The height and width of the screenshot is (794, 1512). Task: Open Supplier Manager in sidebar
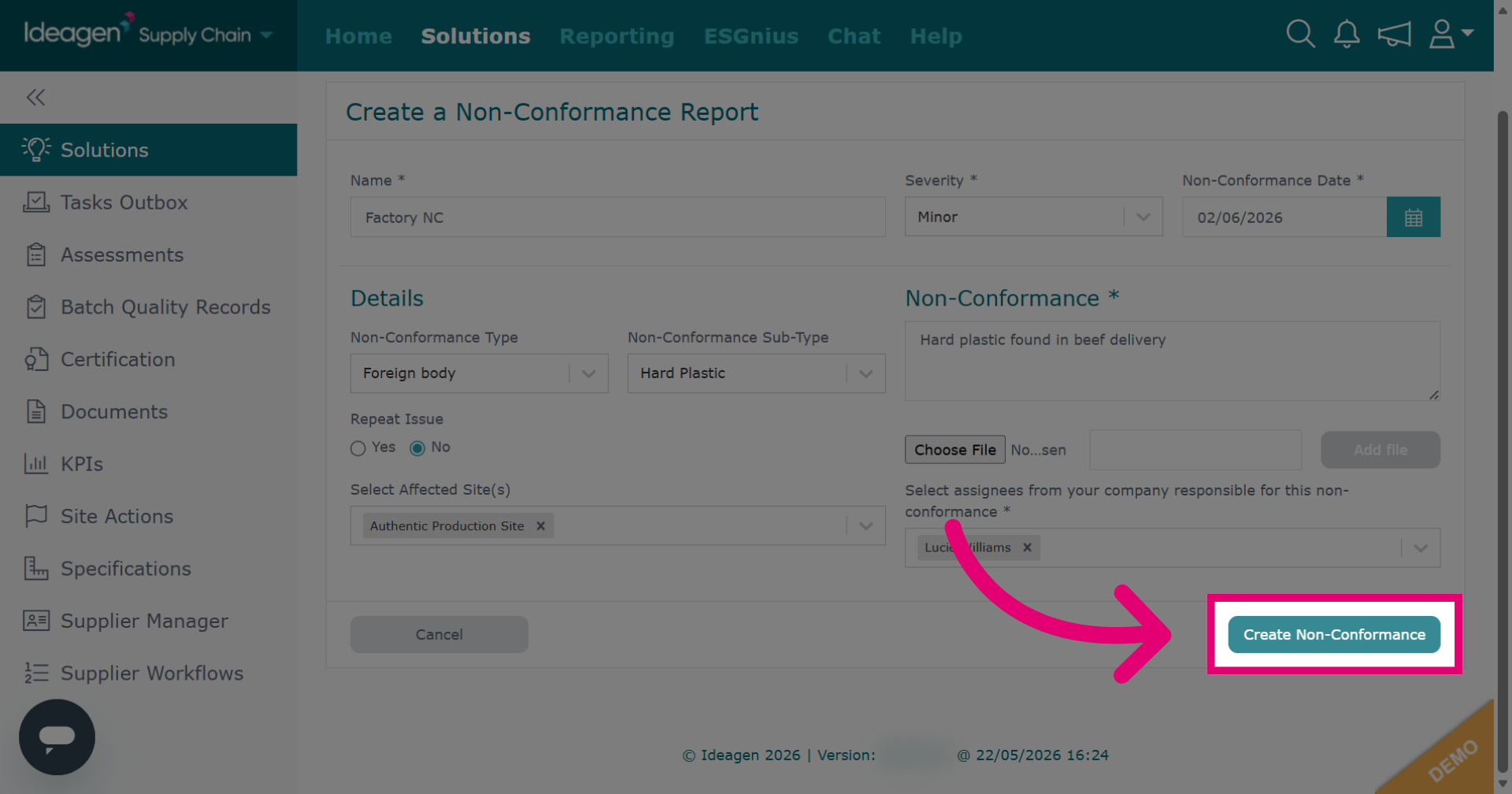(x=148, y=621)
